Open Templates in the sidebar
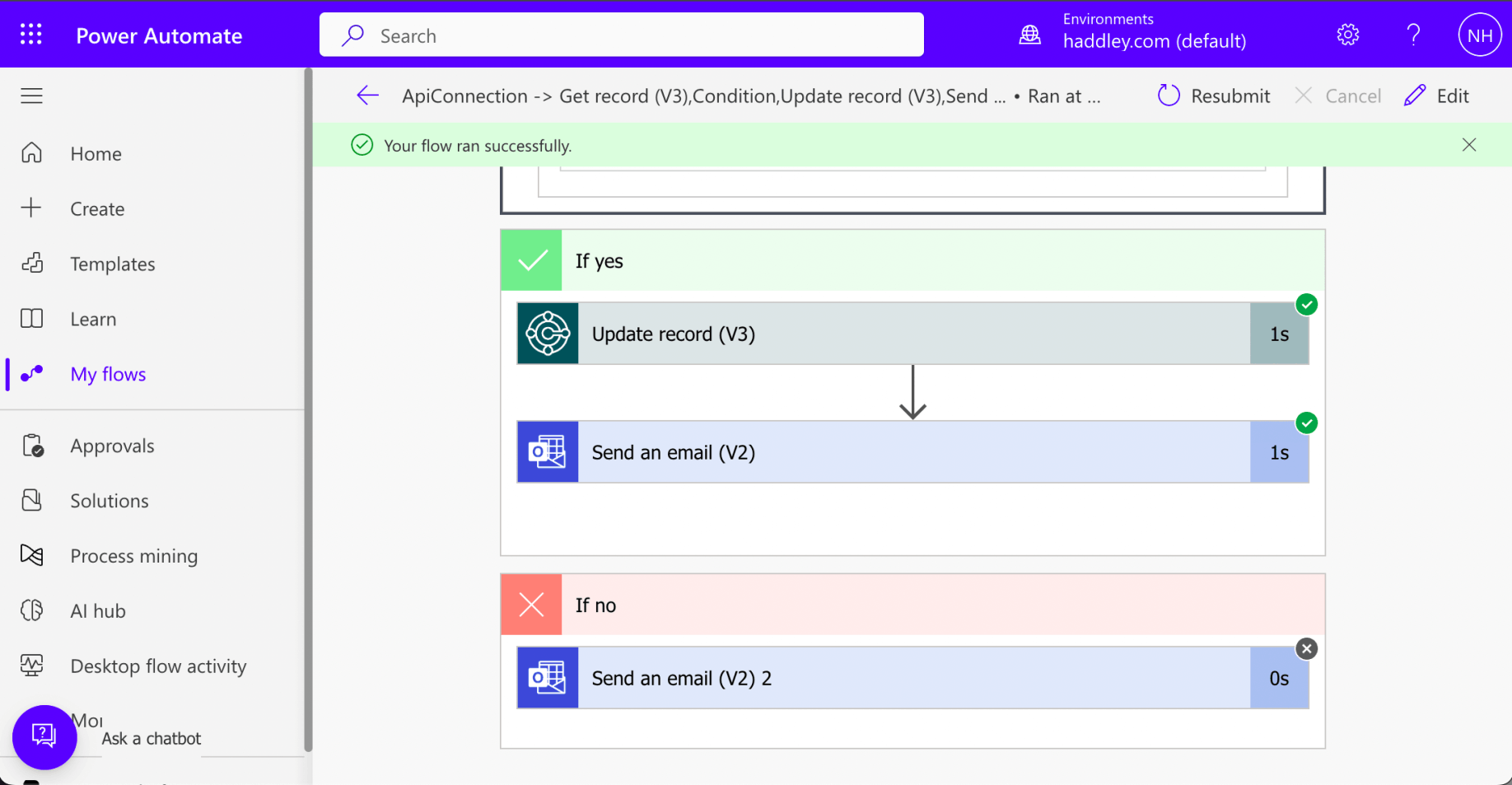Image resolution: width=1512 pixels, height=785 pixels. pos(113,264)
